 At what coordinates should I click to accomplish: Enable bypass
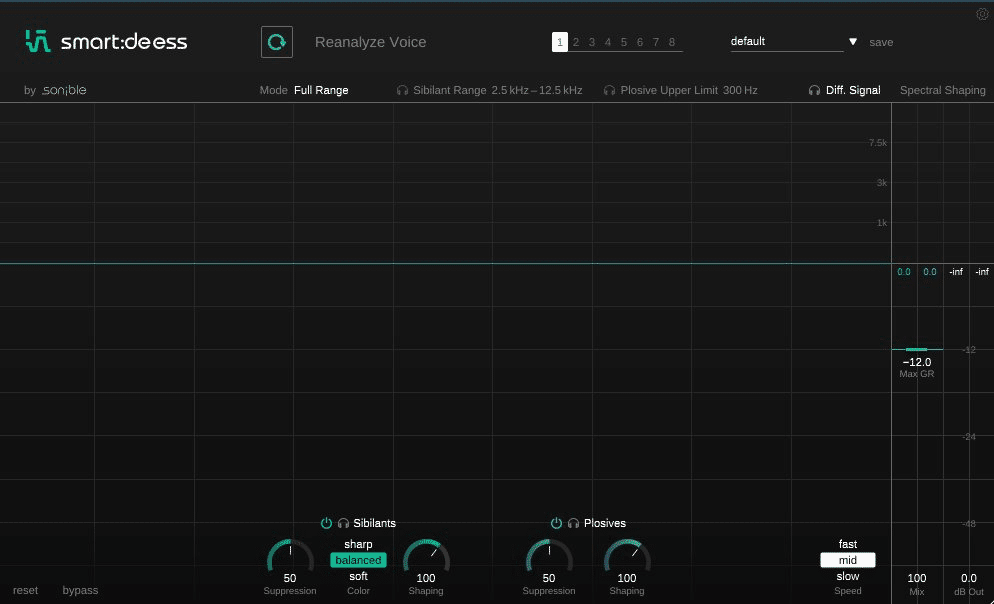(80, 590)
